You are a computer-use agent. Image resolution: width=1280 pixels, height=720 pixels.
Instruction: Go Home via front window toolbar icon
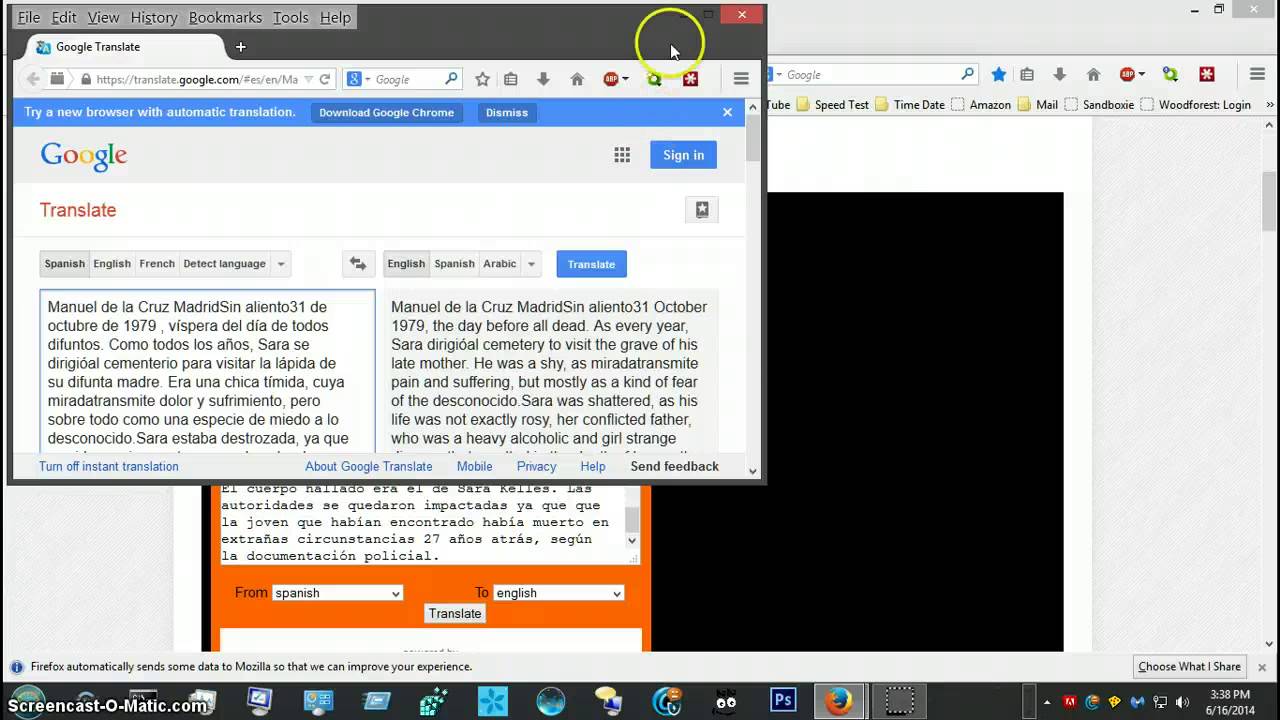click(577, 79)
